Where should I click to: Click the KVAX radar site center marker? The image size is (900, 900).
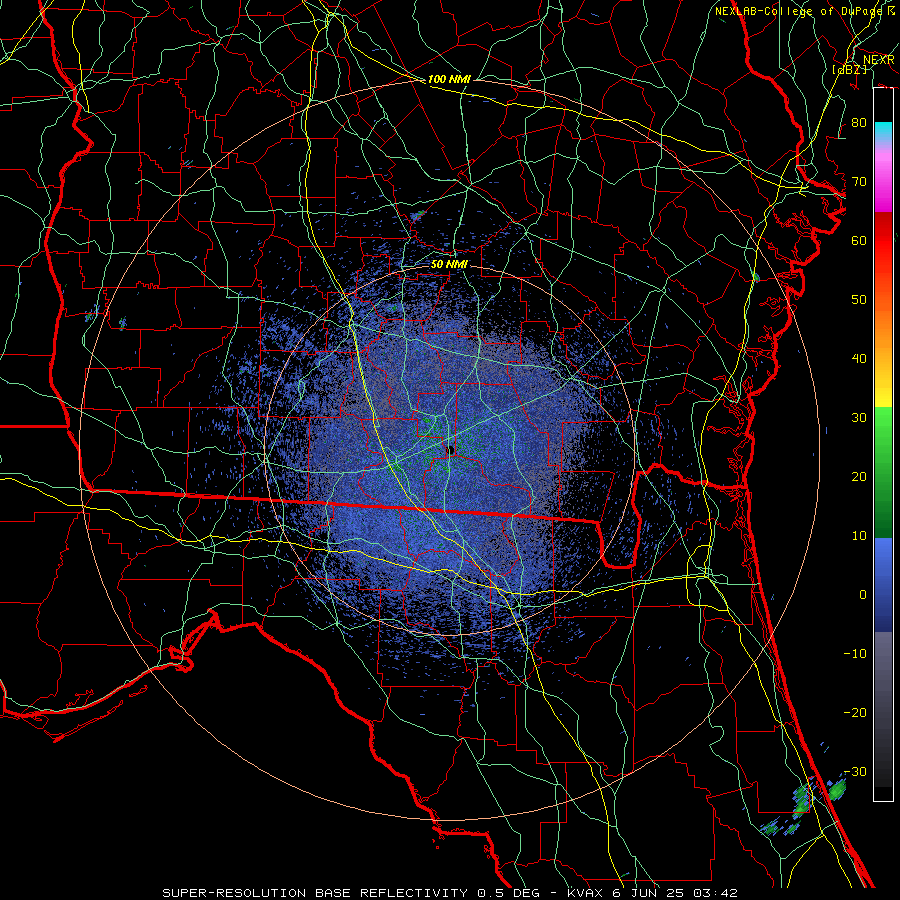click(451, 449)
